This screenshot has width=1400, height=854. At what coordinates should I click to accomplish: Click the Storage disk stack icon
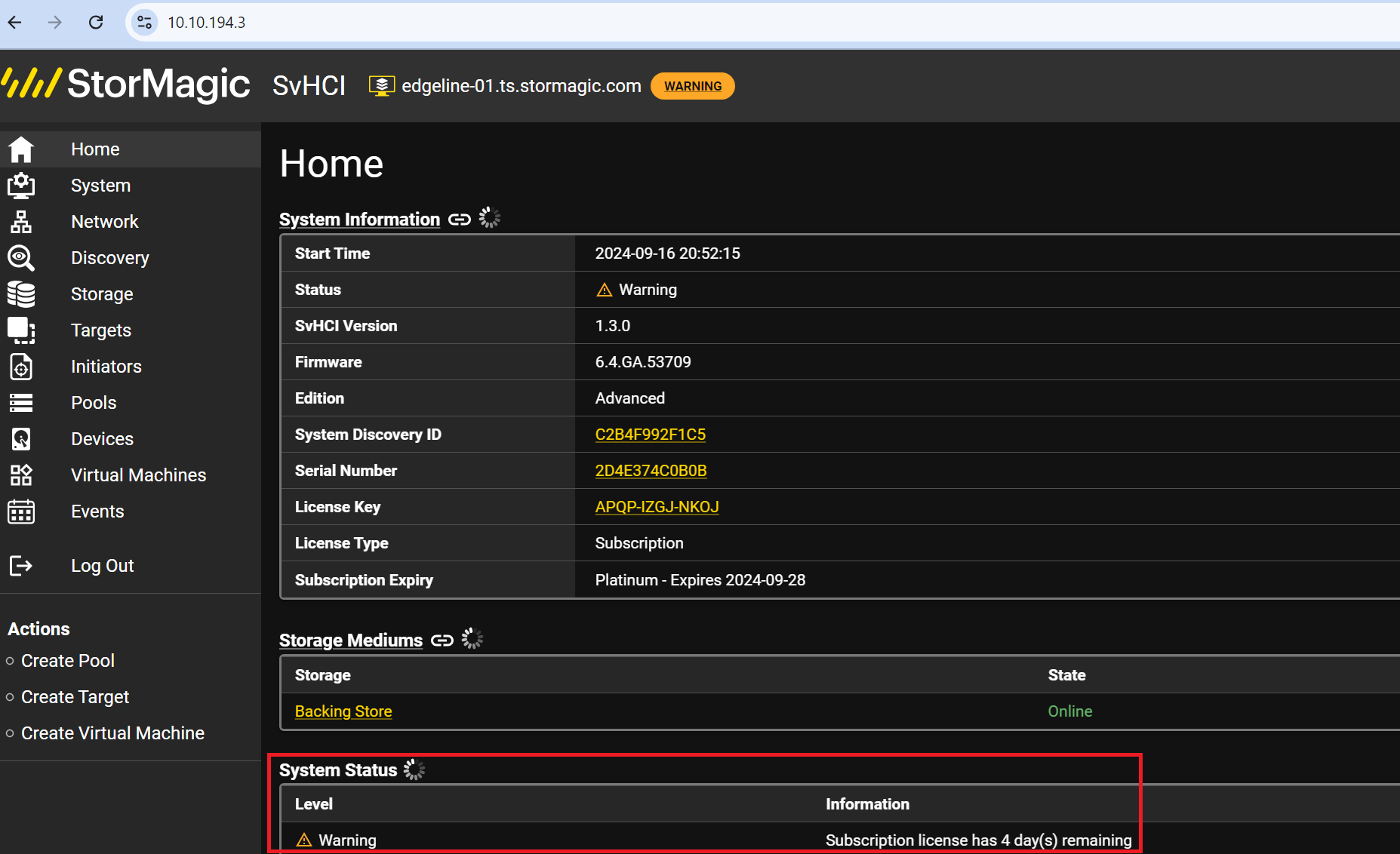21,294
